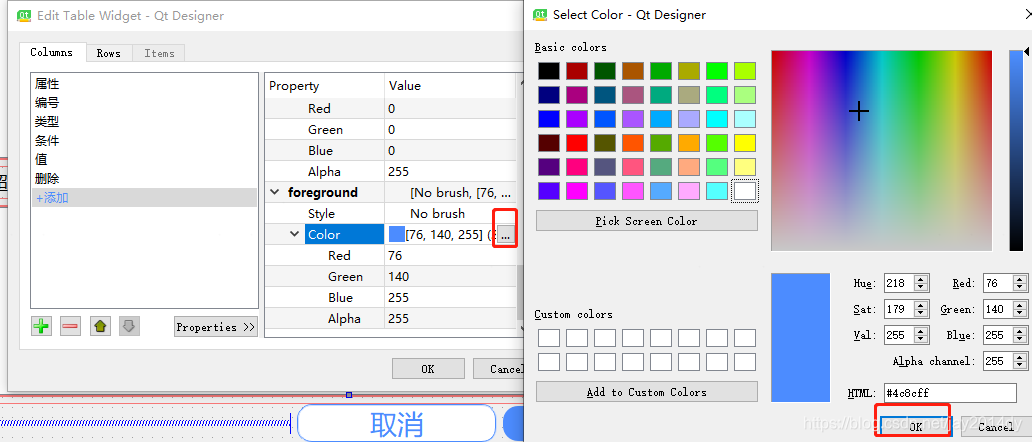Screen dimensions: 1032x442
Task: Click the Blue value field in Select Color
Action: point(998,335)
